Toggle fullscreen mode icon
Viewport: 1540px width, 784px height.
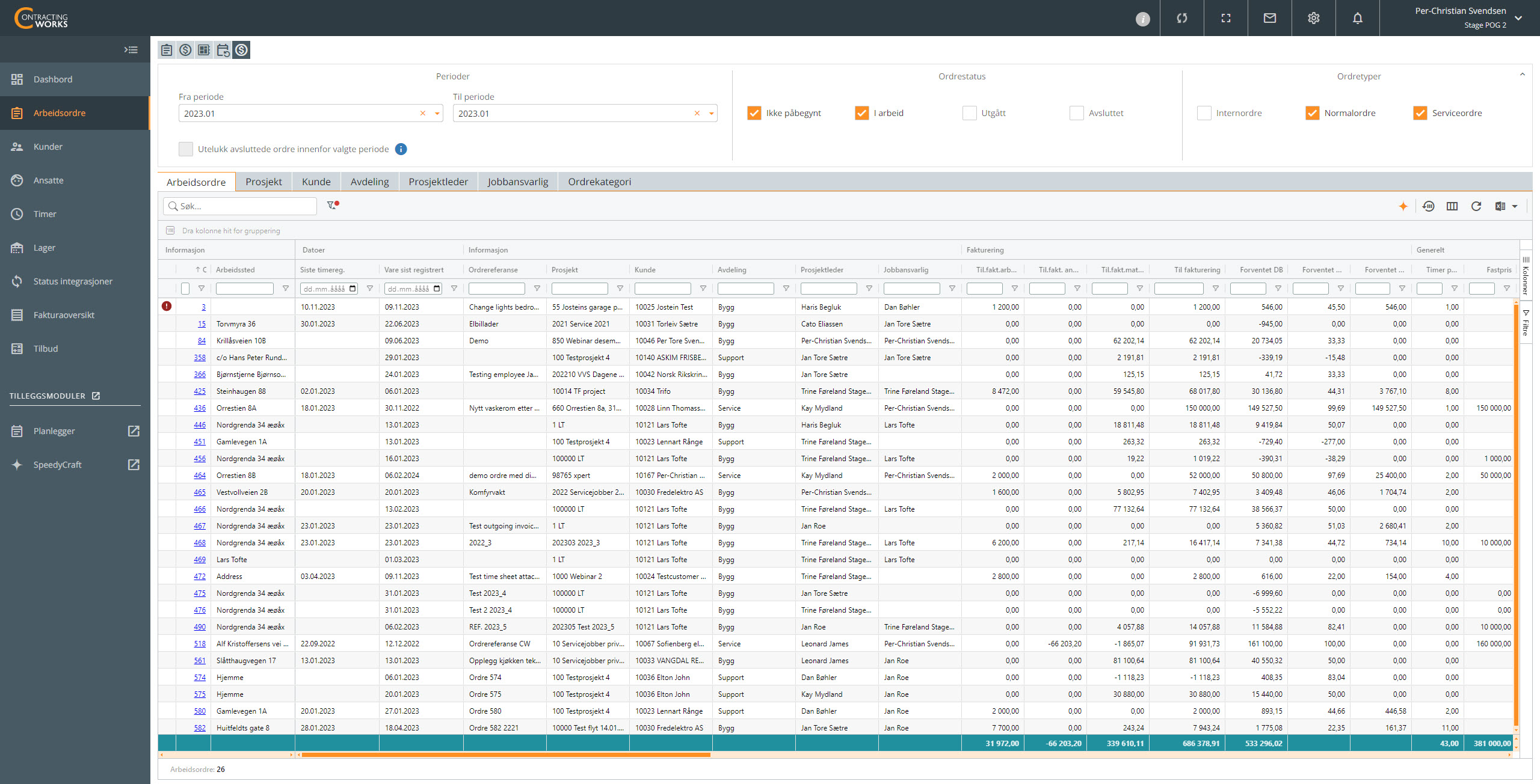(x=1226, y=18)
